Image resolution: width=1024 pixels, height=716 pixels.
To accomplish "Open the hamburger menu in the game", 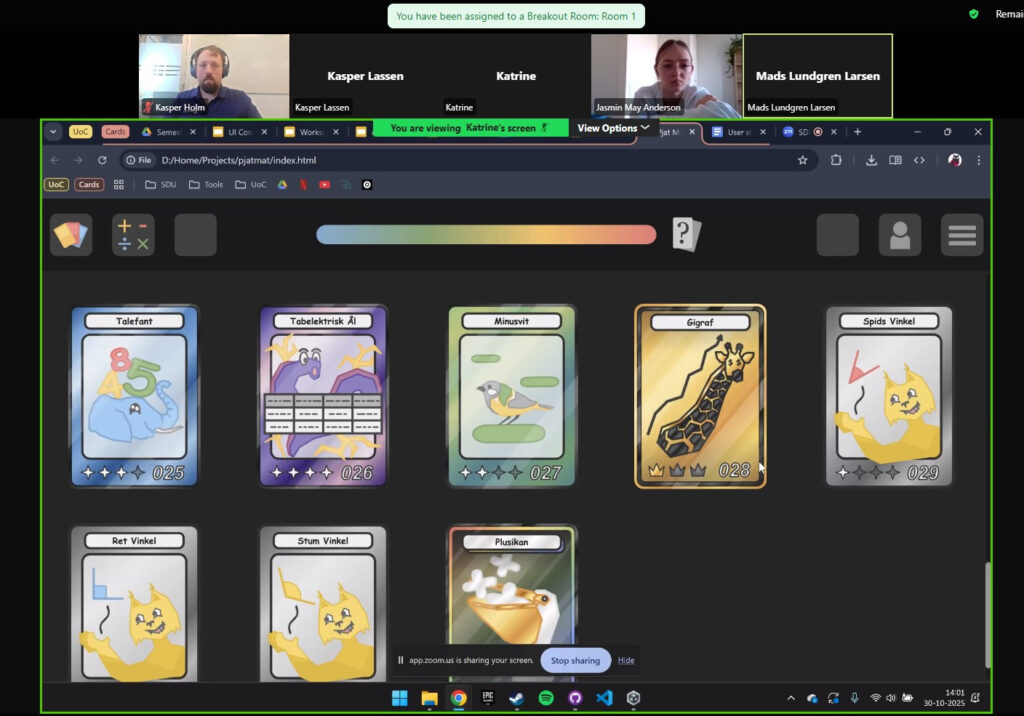I will tap(961, 235).
